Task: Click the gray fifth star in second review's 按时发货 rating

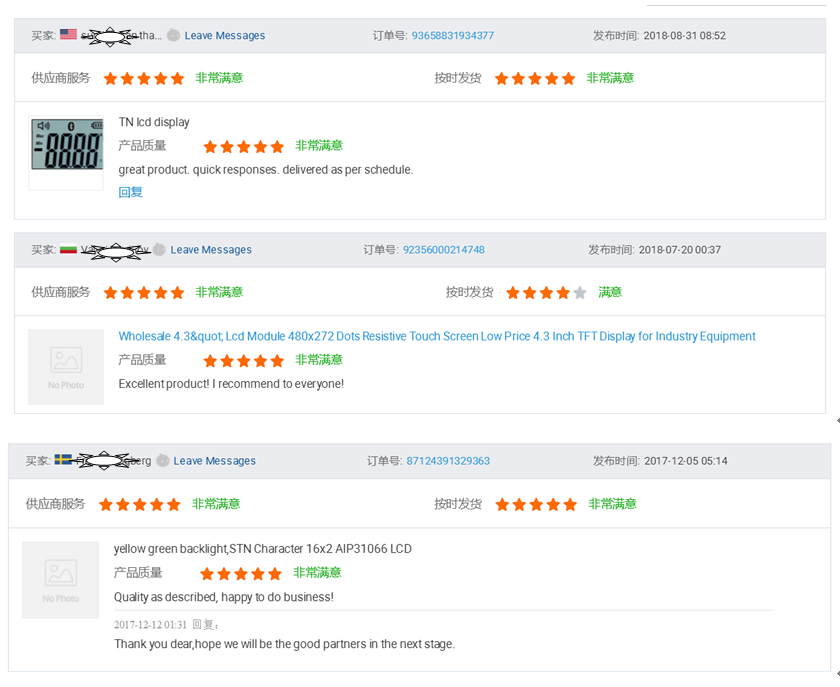Action: (580, 293)
